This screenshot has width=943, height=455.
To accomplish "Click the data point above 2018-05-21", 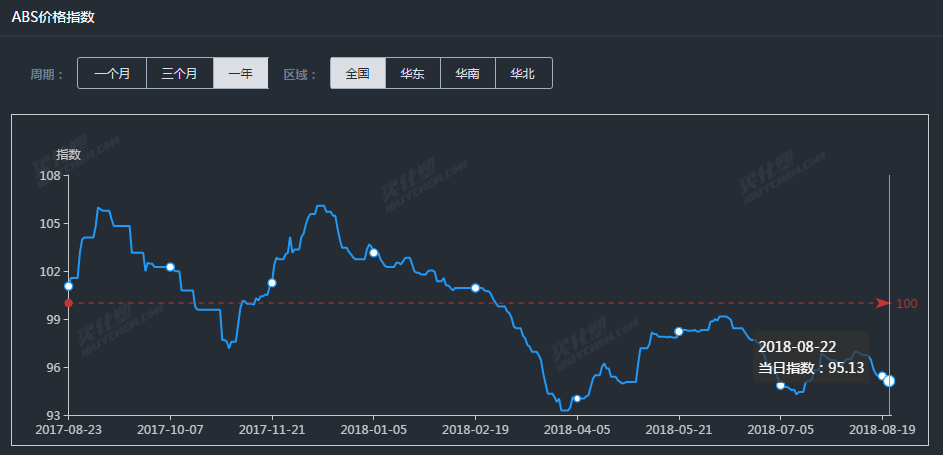I will [x=679, y=331].
